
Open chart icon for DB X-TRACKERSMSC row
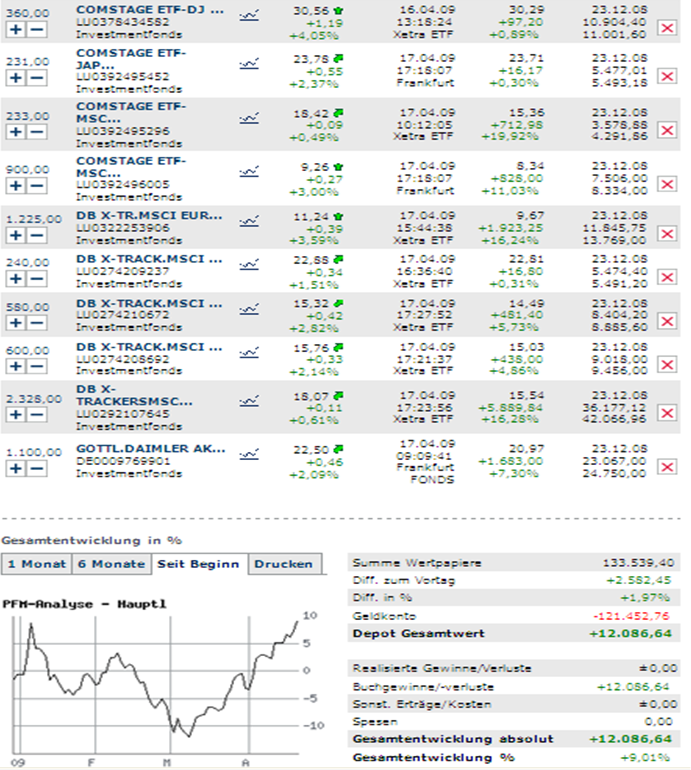249,402
